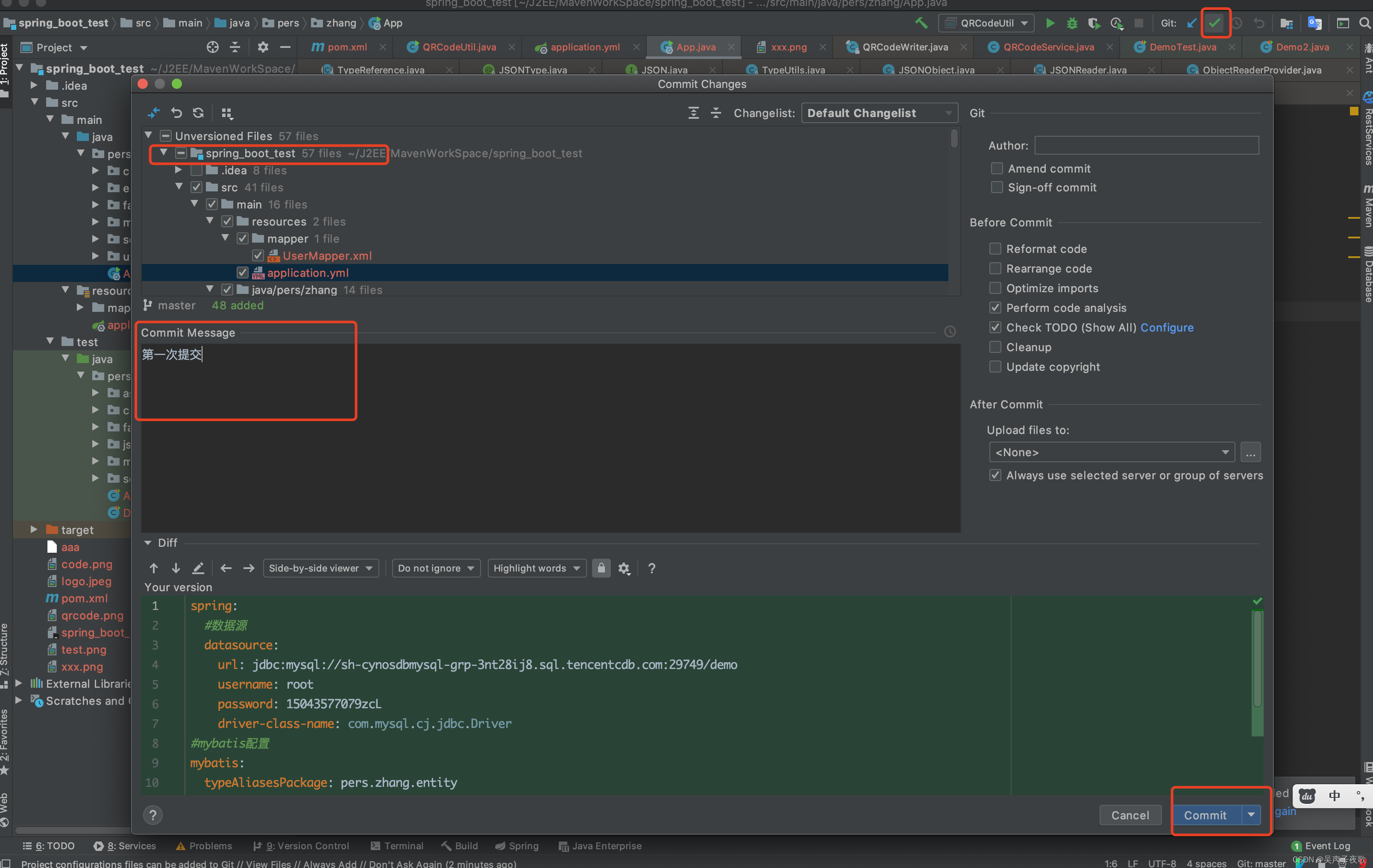This screenshot has height=868, width=1373.
Task: Start debugging with the bug icon
Action: [x=1072, y=23]
